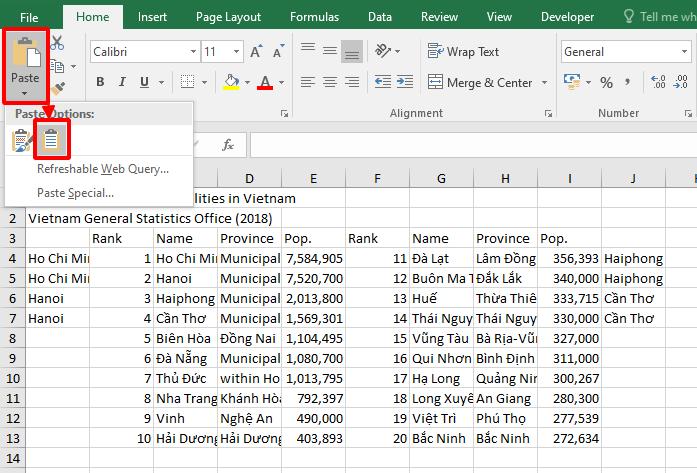This screenshot has width=697, height=473.
Task: Toggle Middle Align
Action: pyautogui.click(x=330, y=51)
